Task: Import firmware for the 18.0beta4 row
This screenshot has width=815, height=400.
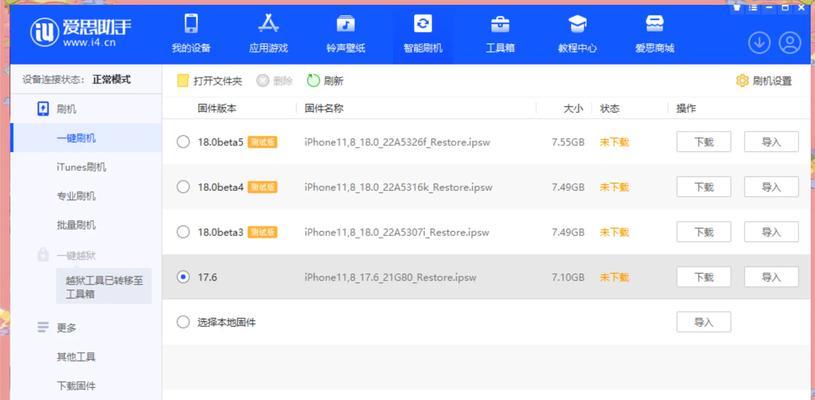Action: point(771,187)
